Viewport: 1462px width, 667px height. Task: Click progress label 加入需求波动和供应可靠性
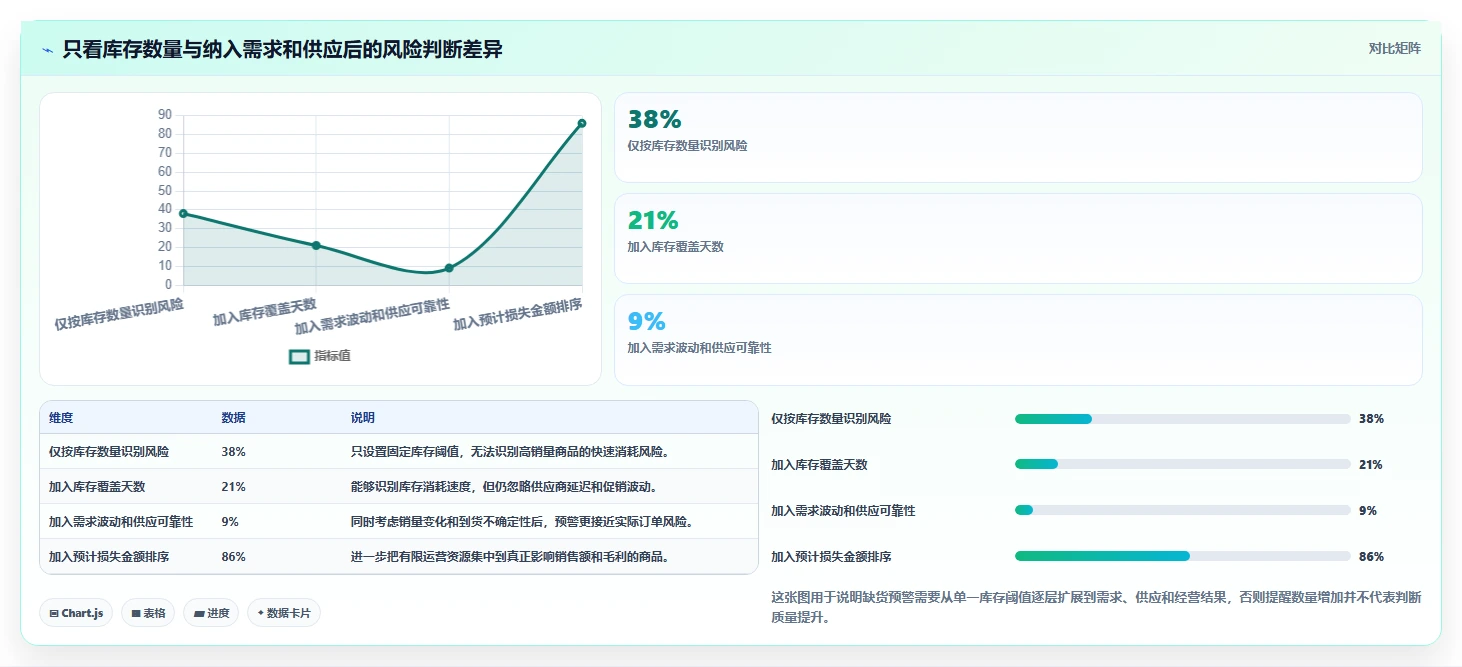click(x=843, y=511)
